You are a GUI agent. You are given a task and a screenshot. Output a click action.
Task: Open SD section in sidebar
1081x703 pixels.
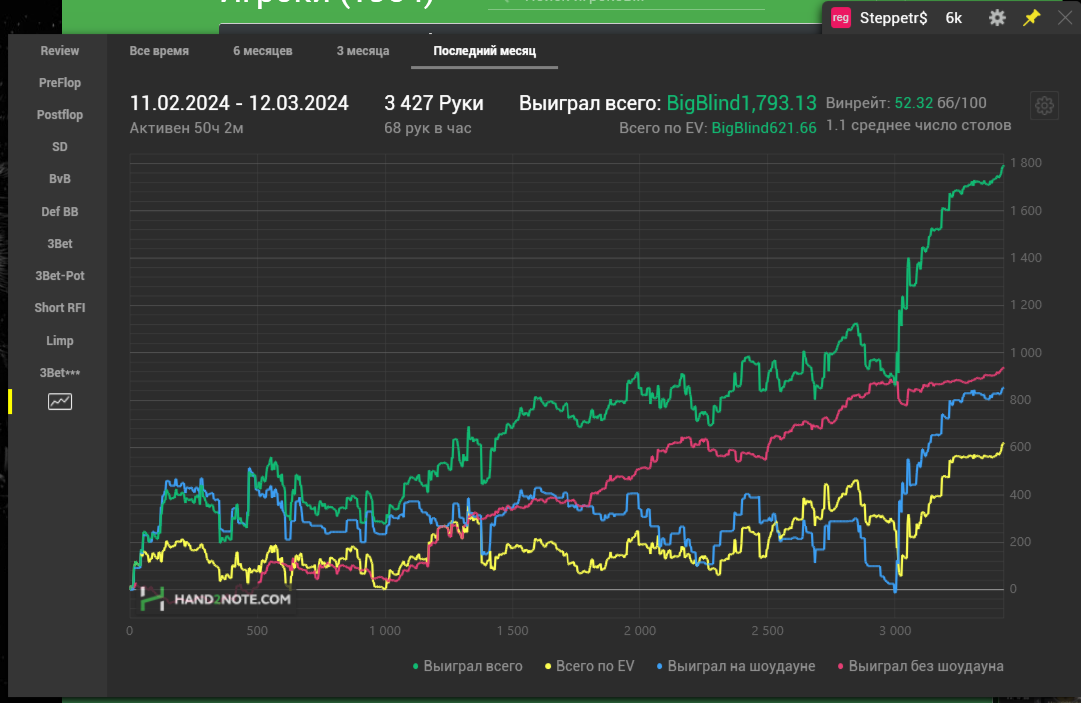(59, 147)
